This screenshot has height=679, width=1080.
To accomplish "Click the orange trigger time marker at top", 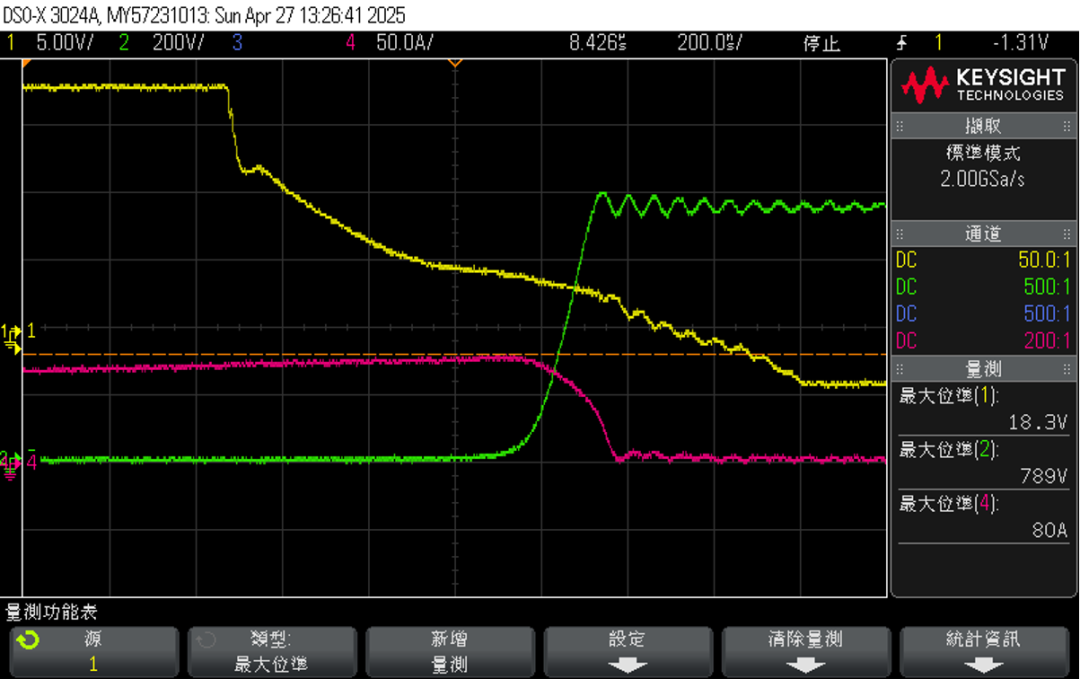I will [455, 63].
